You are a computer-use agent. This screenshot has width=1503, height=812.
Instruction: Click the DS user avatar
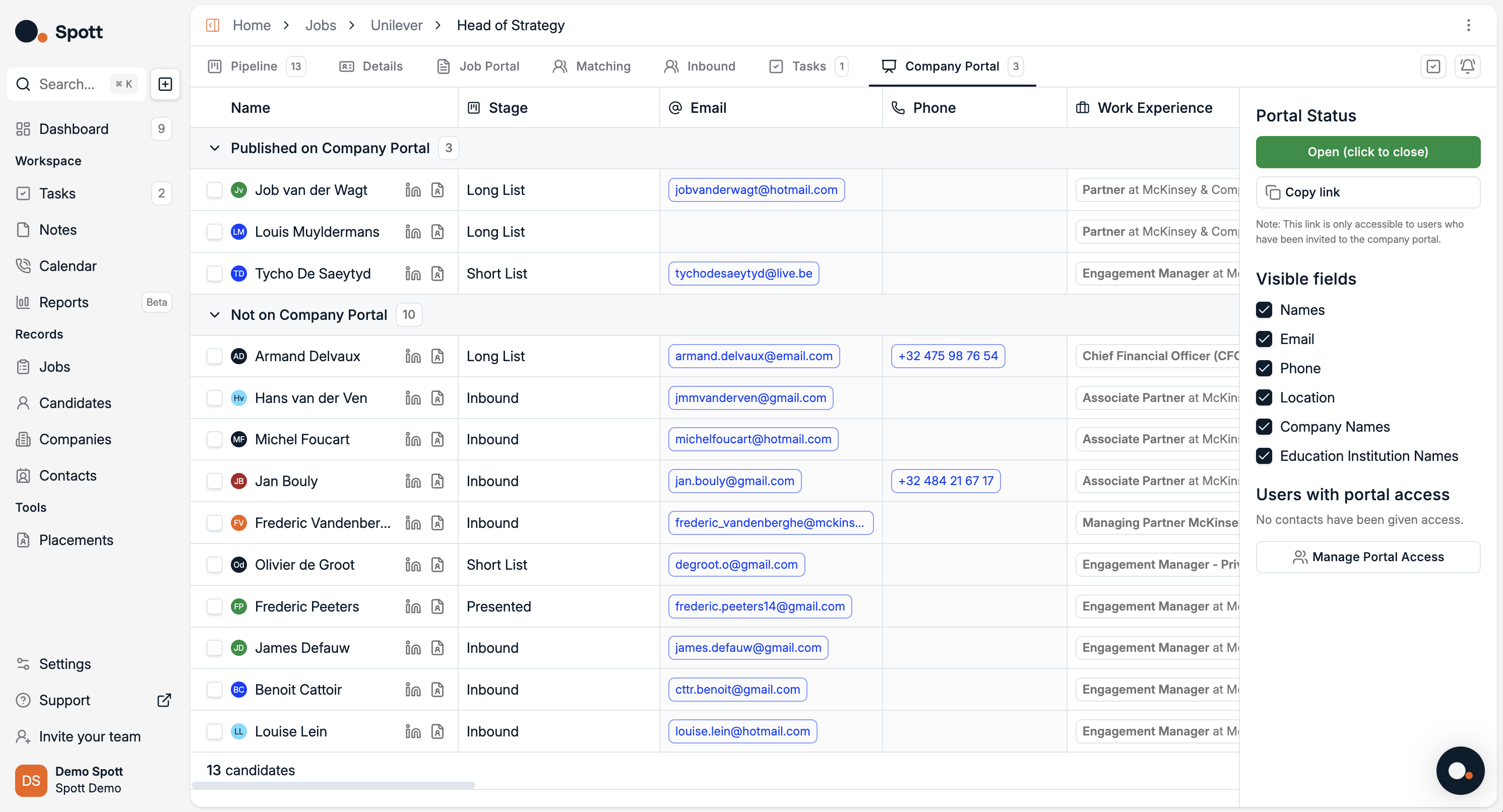(31, 780)
